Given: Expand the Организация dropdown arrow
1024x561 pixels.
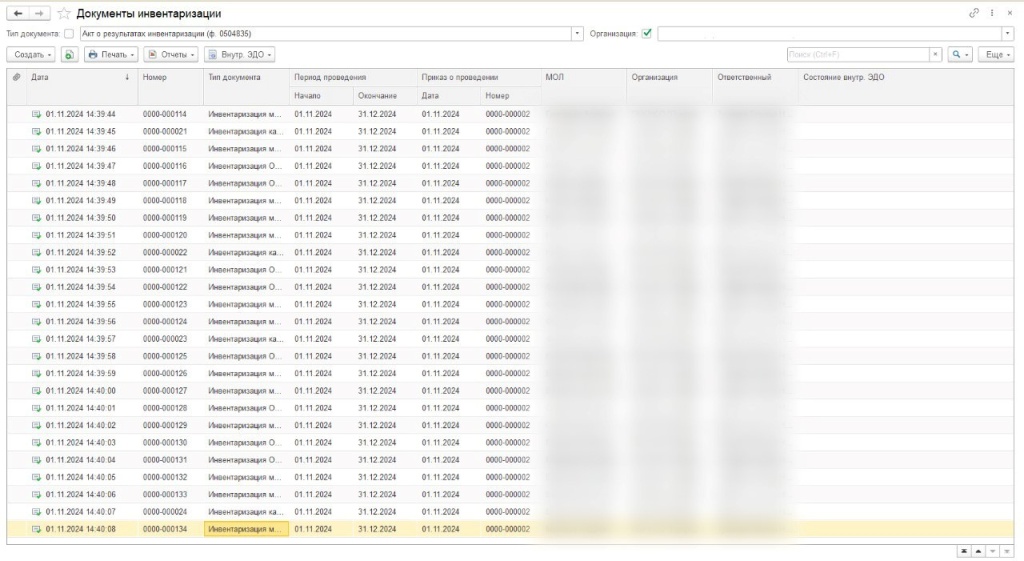Looking at the screenshot, I should pyautogui.click(x=1008, y=34).
